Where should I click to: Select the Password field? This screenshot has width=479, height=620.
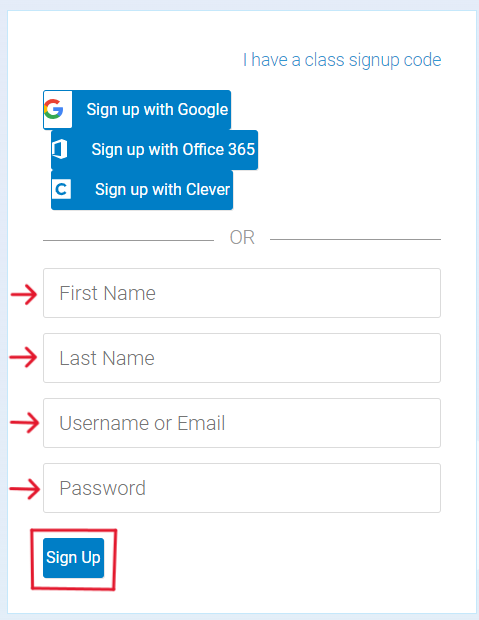click(242, 488)
